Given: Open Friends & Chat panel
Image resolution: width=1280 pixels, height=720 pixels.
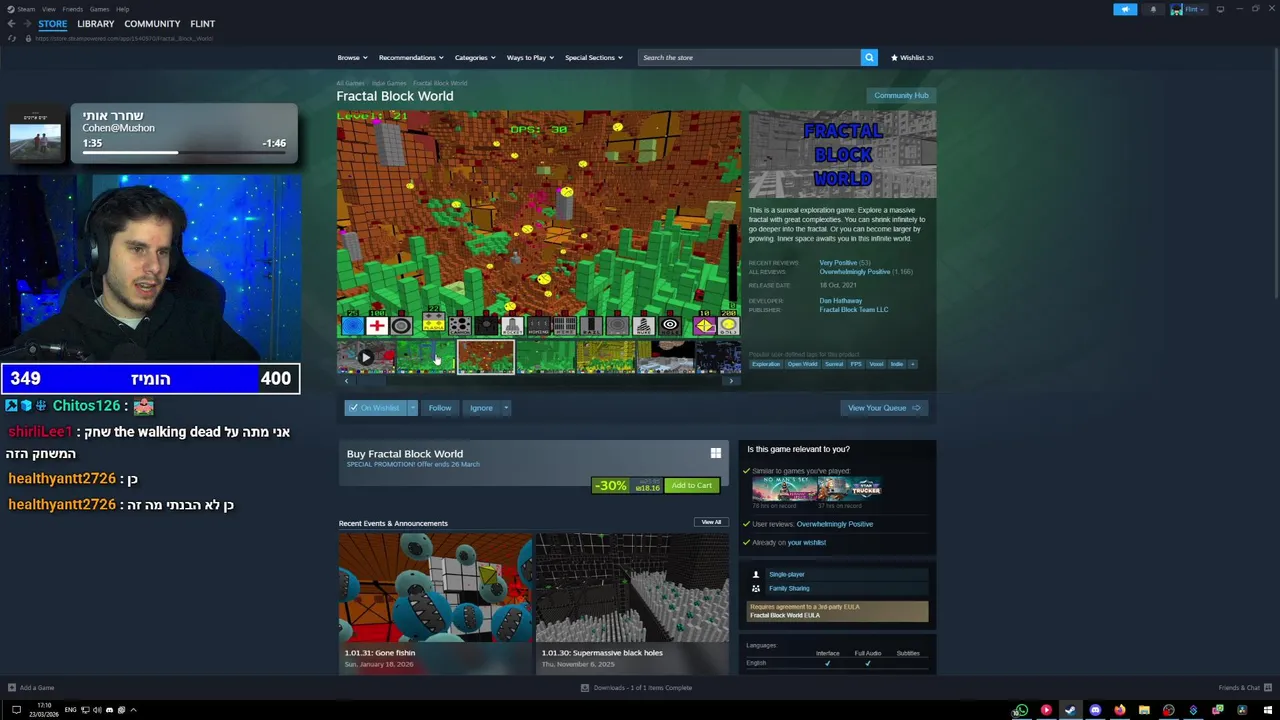Looking at the screenshot, I should pos(1244,687).
